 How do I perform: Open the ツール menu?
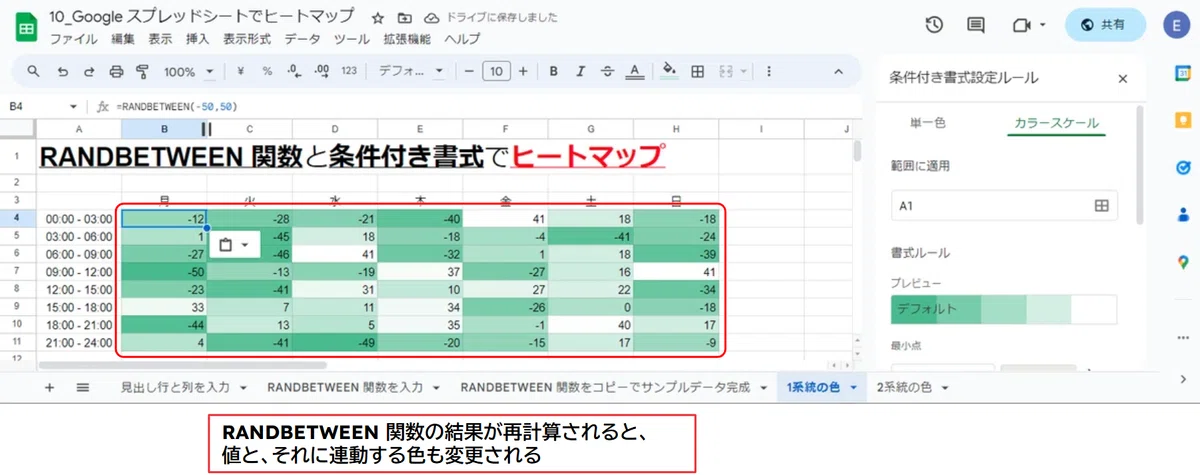[x=352, y=39]
